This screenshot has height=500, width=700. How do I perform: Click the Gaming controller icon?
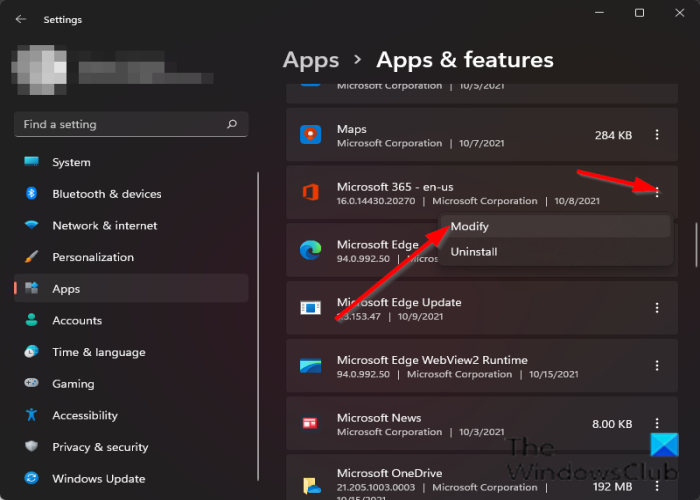pyautogui.click(x=31, y=384)
